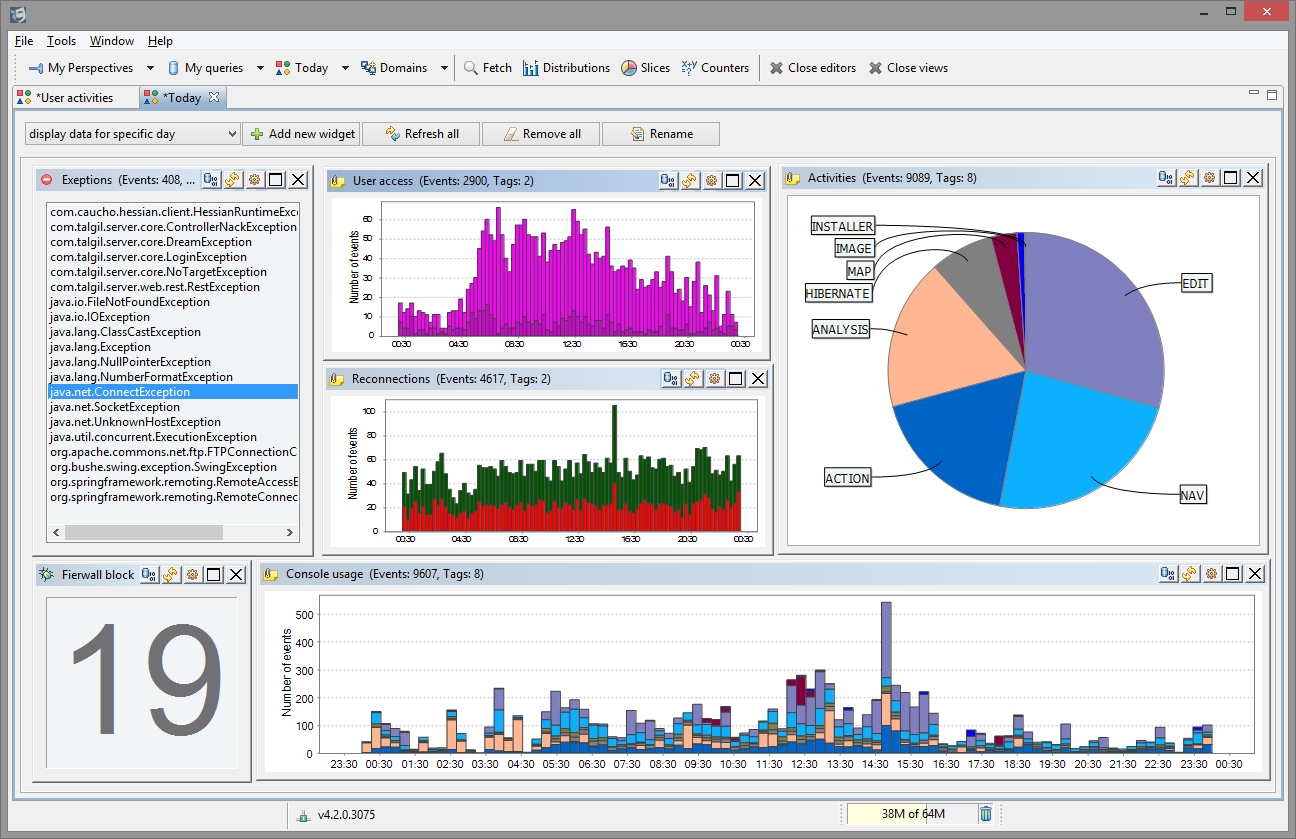Select java.io.FileNotFoundException in list
The image size is (1296, 839).
[173, 302]
